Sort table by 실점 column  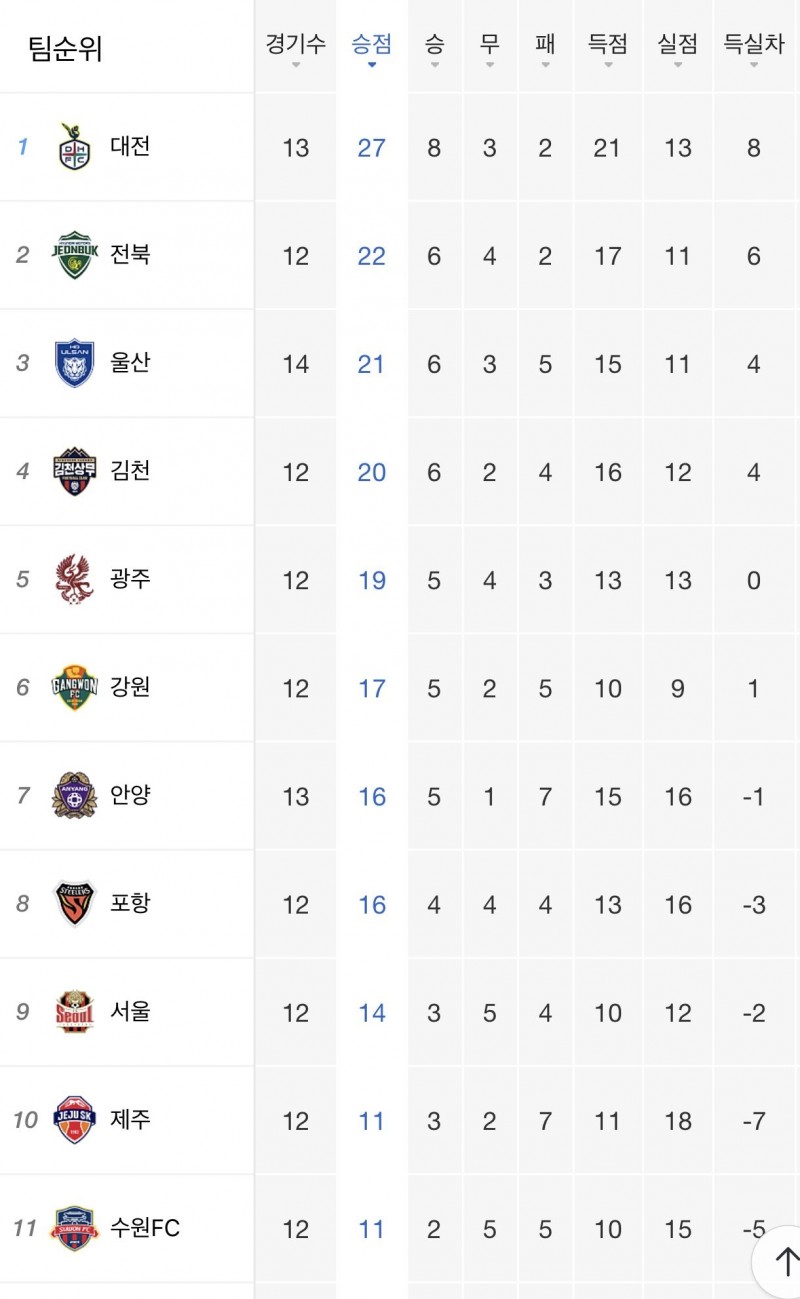click(677, 48)
